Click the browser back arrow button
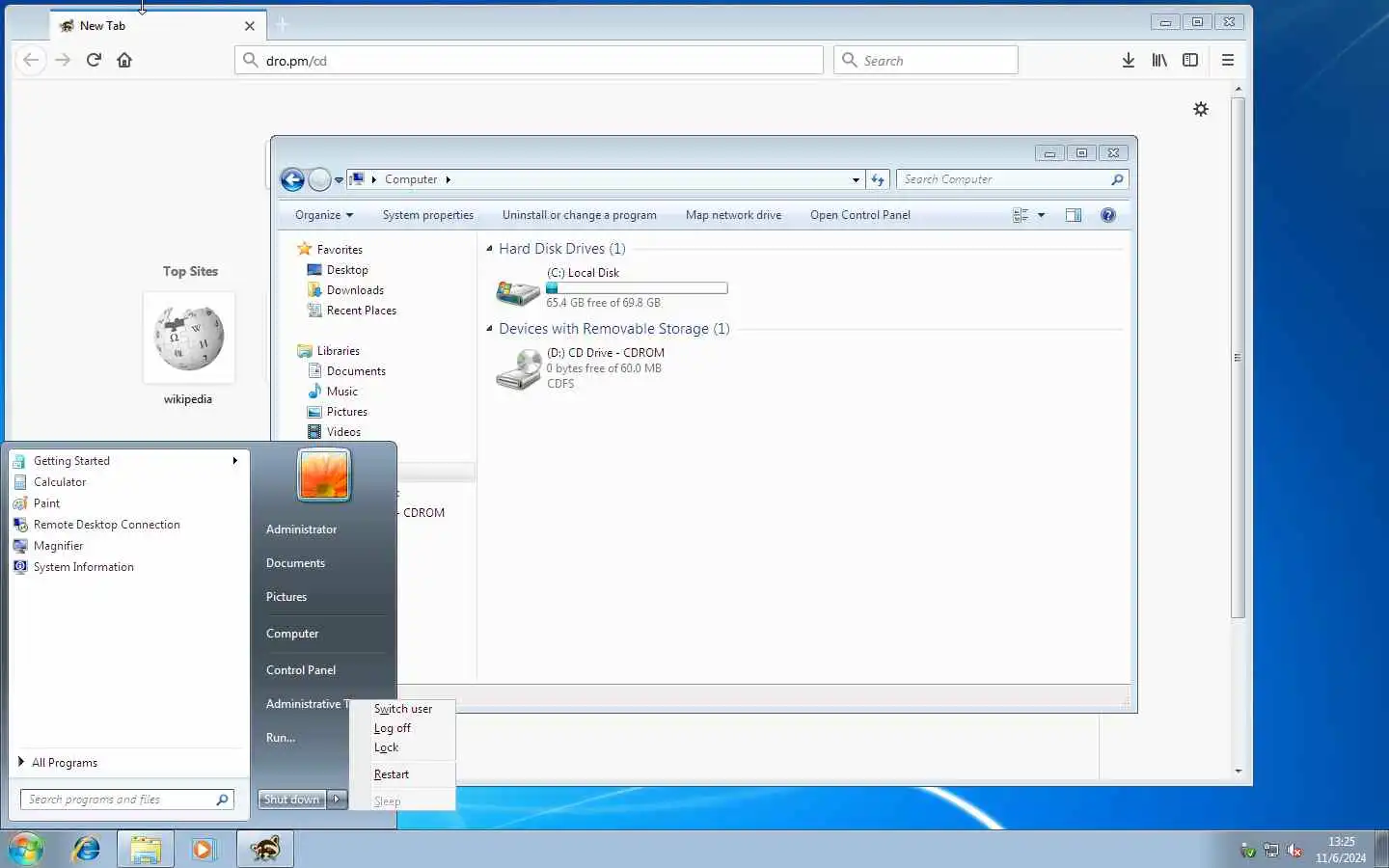 [31, 60]
